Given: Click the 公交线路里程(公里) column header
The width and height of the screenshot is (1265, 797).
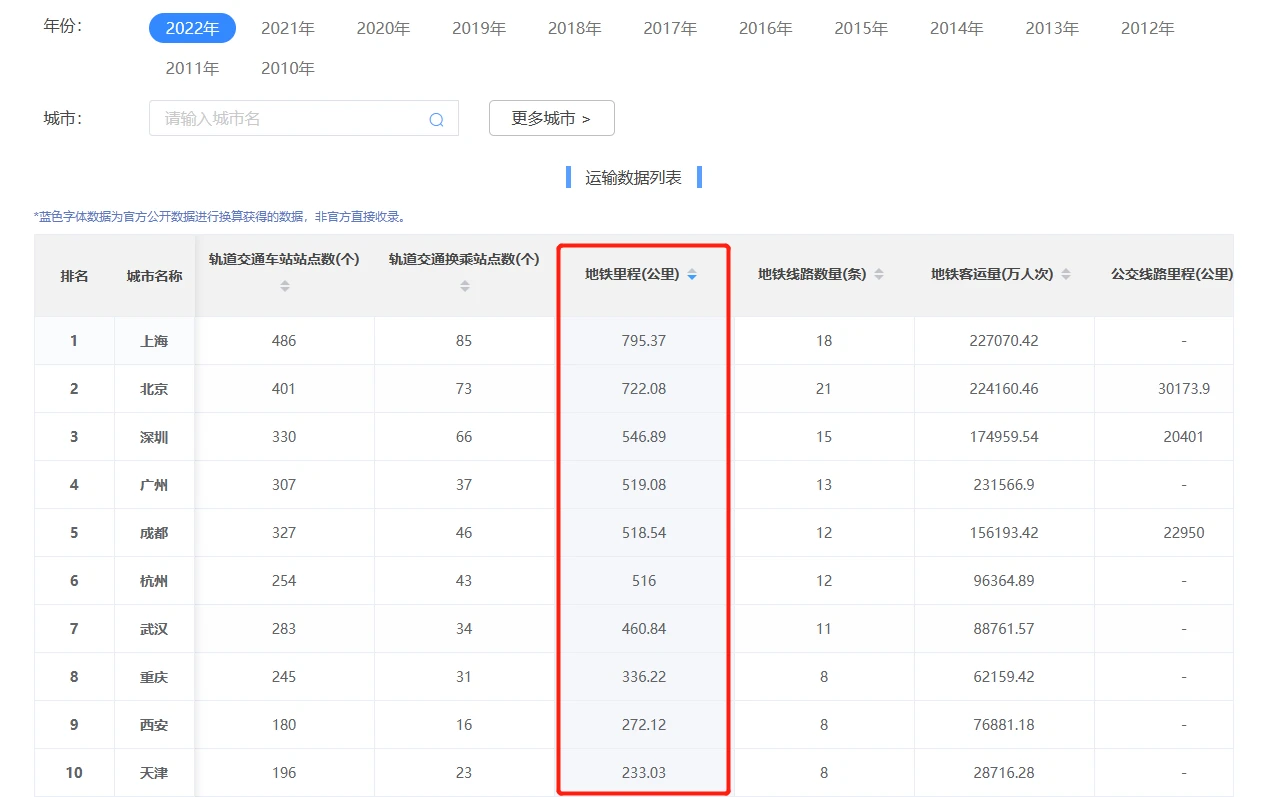Looking at the screenshot, I should coord(1172,275).
